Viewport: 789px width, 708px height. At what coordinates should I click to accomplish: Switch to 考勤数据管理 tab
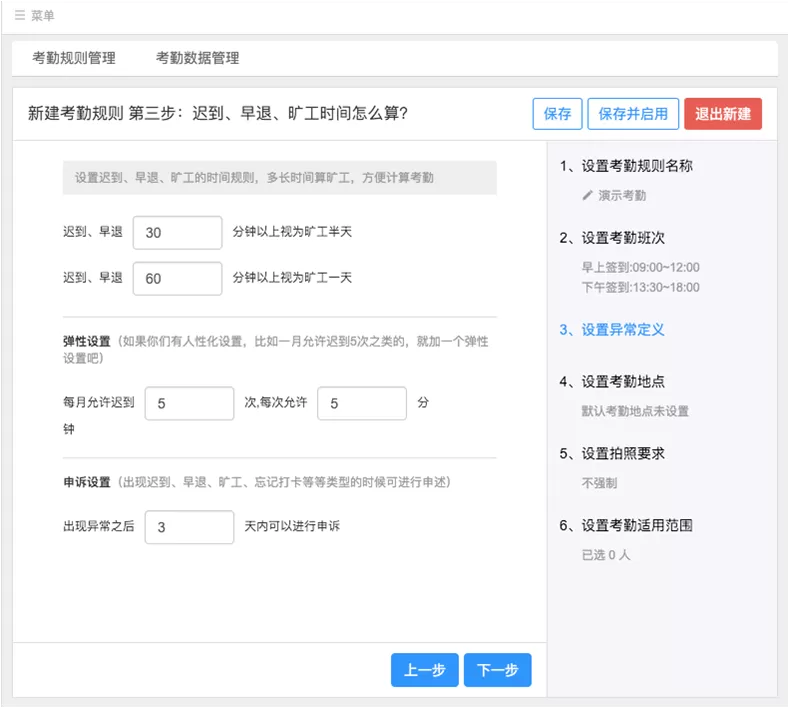pyautogui.click(x=197, y=58)
